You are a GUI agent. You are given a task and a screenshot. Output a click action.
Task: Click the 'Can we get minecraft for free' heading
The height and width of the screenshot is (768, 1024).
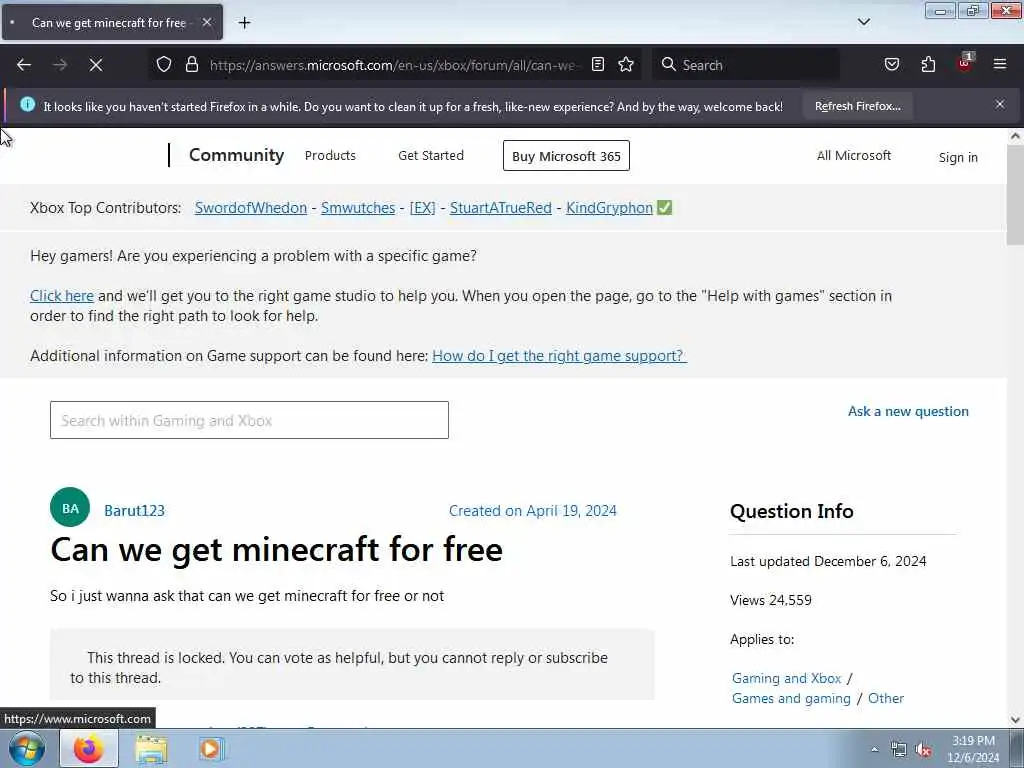[x=276, y=549]
